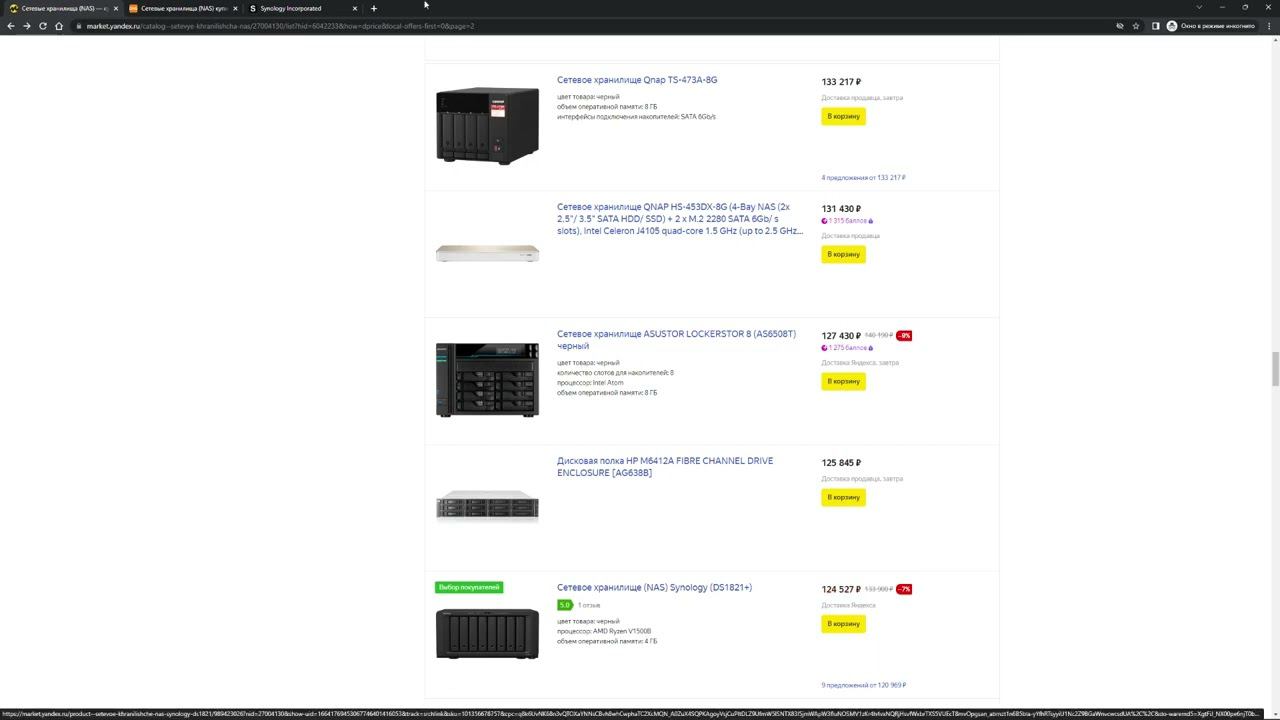Reload the Yandex Market page
The image size is (1280, 720).
pos(43,26)
